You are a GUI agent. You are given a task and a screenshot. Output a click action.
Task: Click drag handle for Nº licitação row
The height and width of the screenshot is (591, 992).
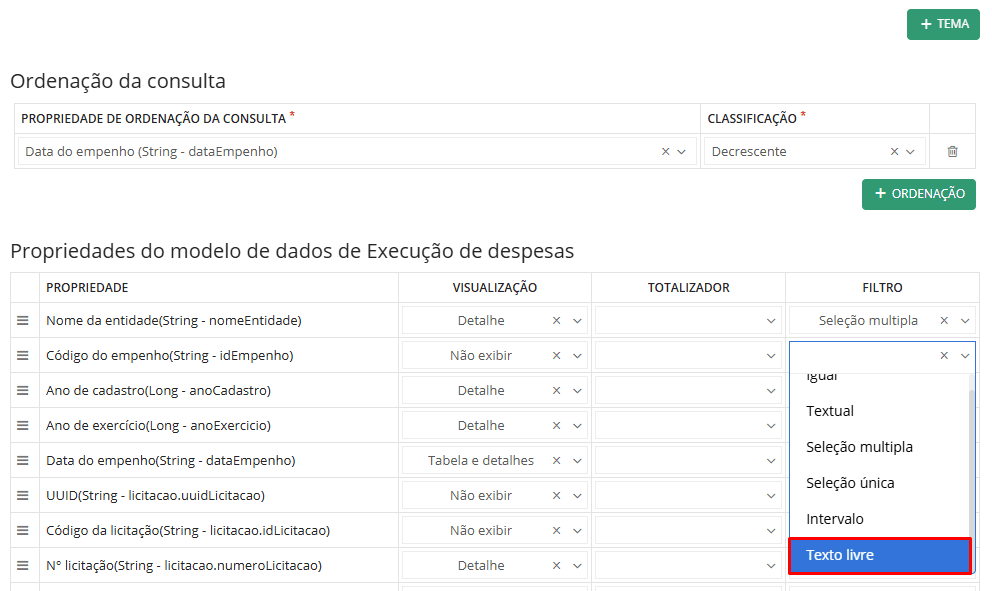click(23, 566)
